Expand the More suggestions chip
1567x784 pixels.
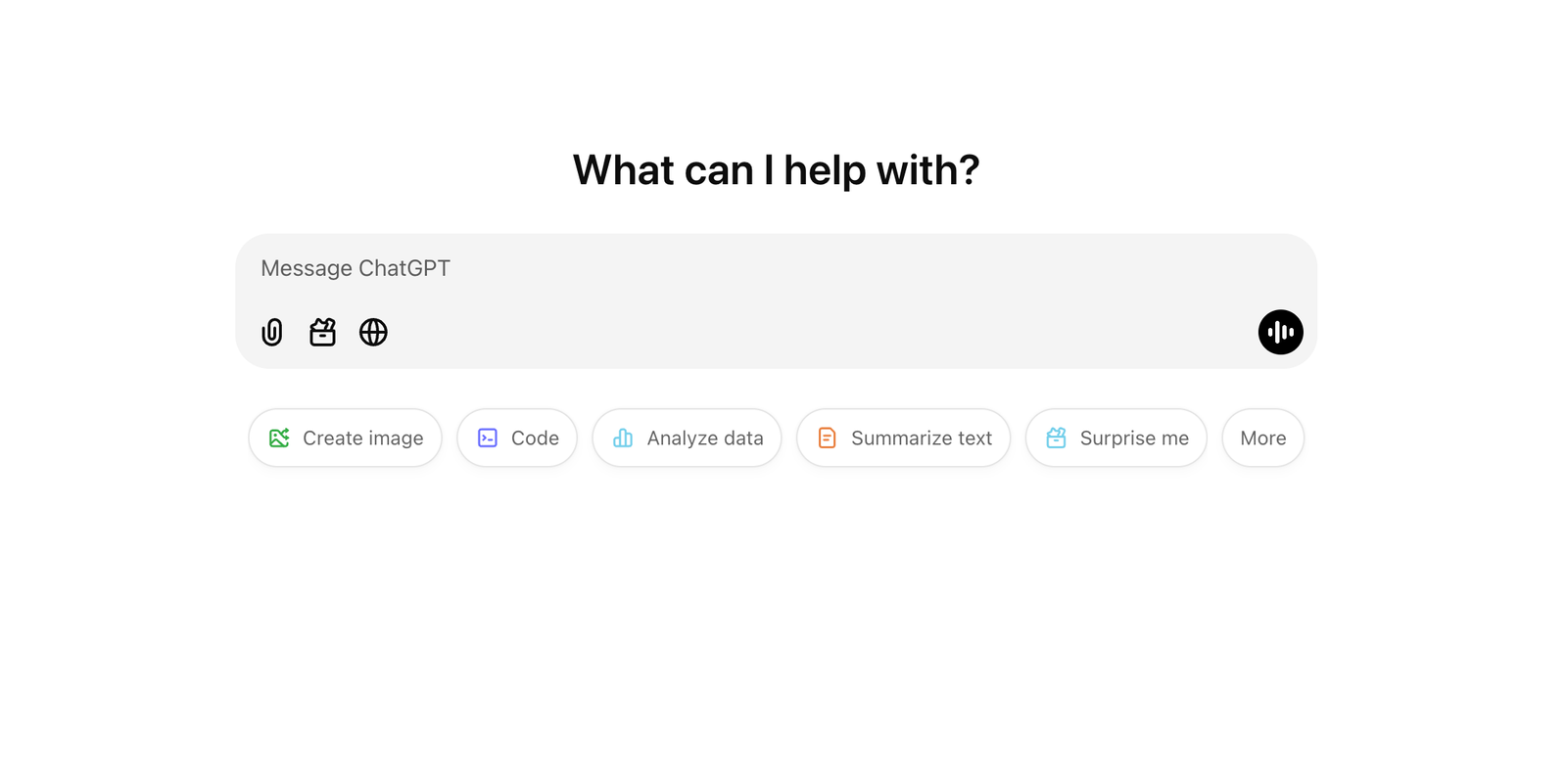1262,438
